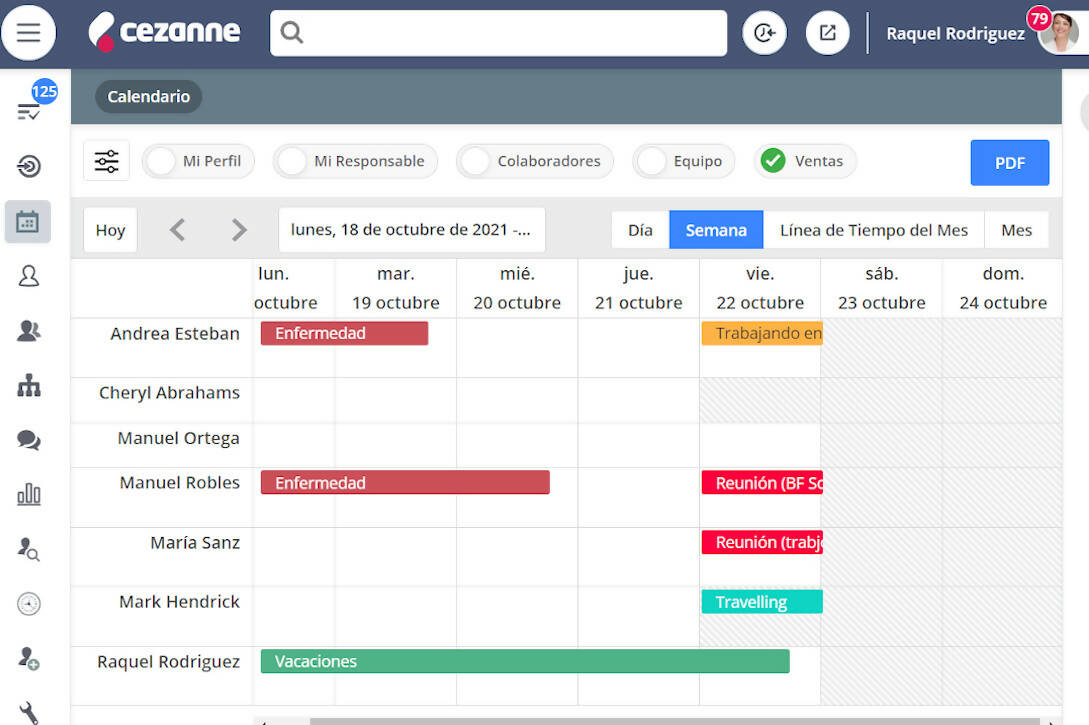The height and width of the screenshot is (725, 1089).
Task: Open the chat messages icon in the sidebar
Action: 27,440
